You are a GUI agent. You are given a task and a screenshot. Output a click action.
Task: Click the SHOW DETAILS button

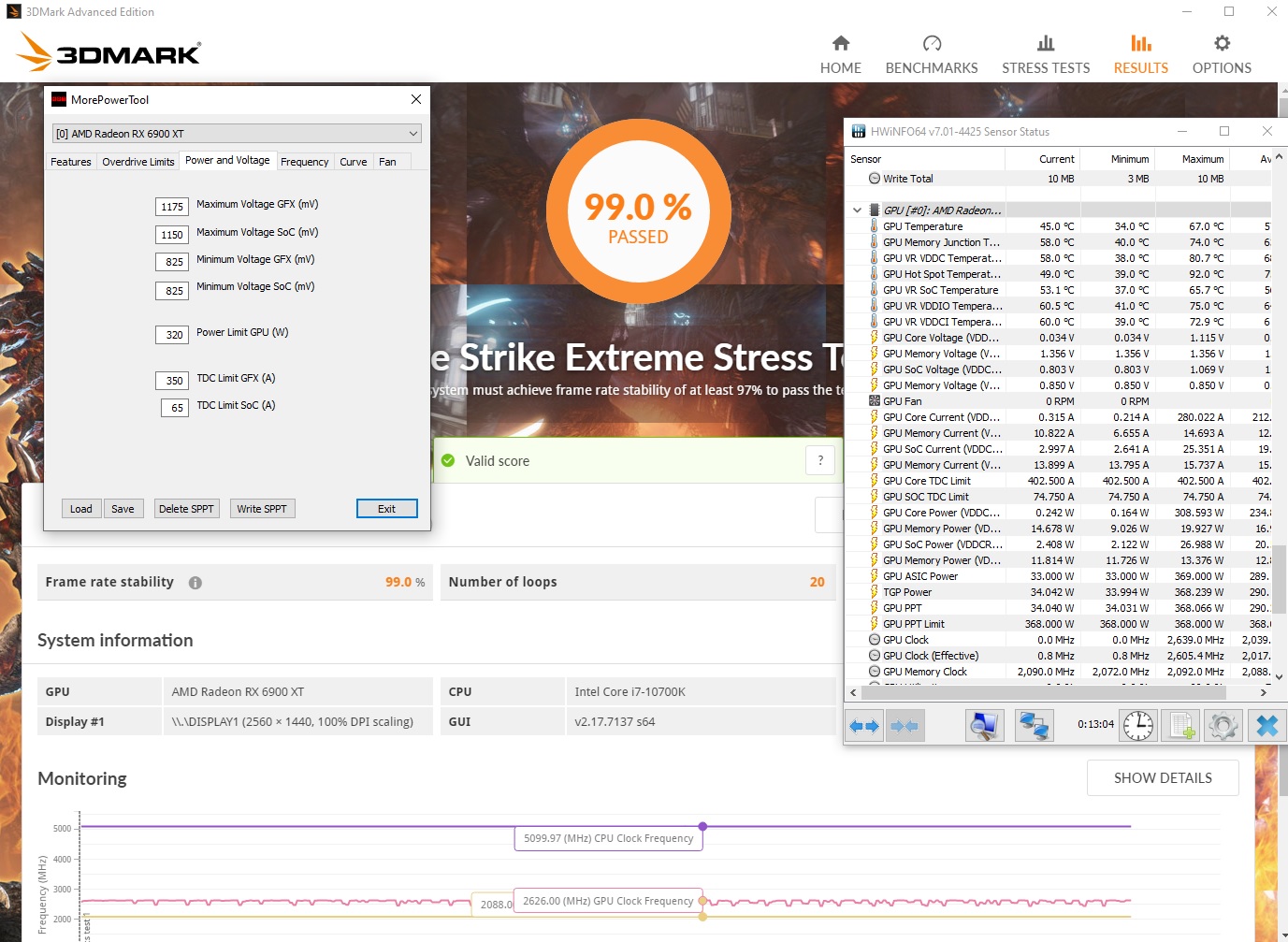pyautogui.click(x=1163, y=777)
